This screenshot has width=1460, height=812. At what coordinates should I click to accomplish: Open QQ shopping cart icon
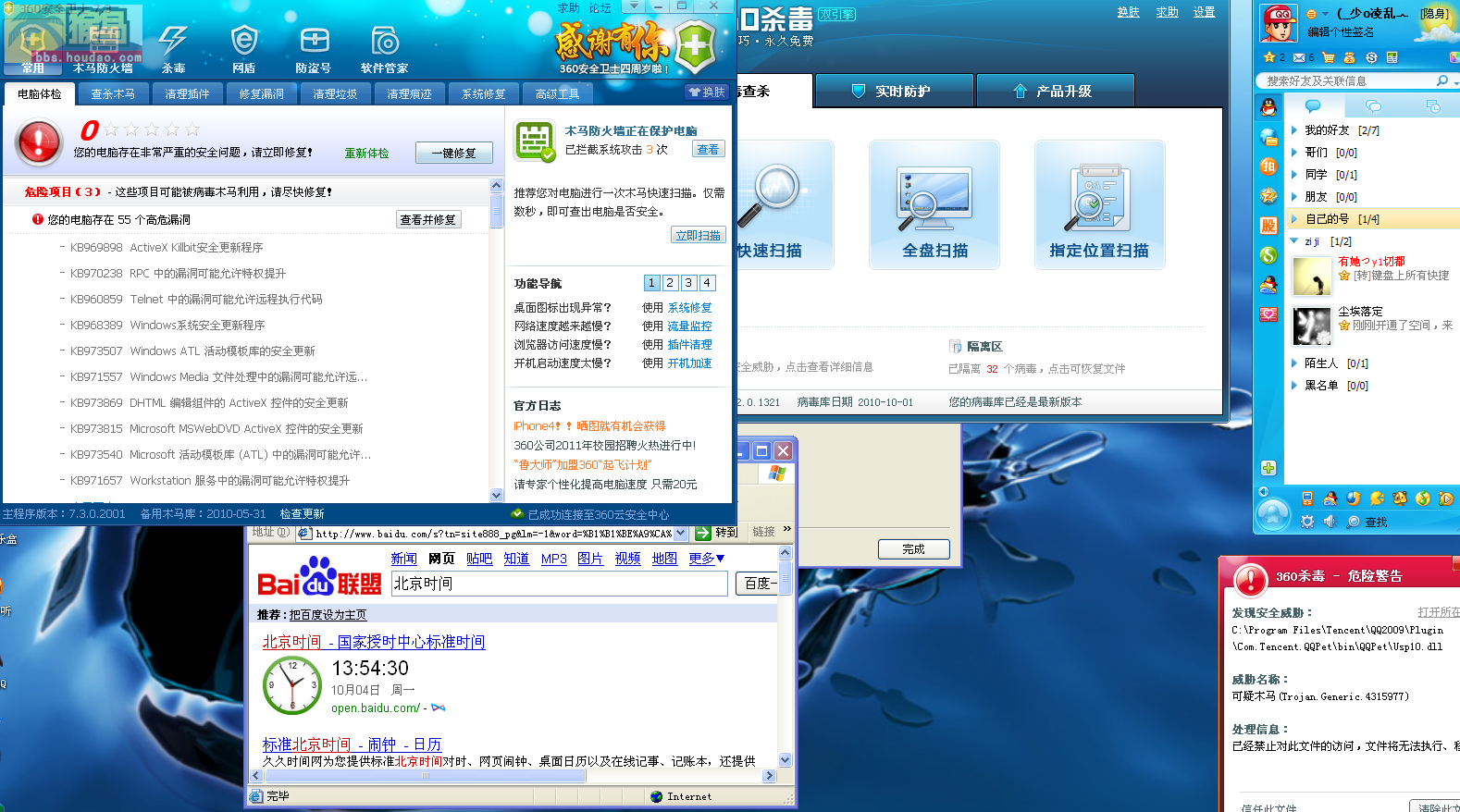(1329, 57)
